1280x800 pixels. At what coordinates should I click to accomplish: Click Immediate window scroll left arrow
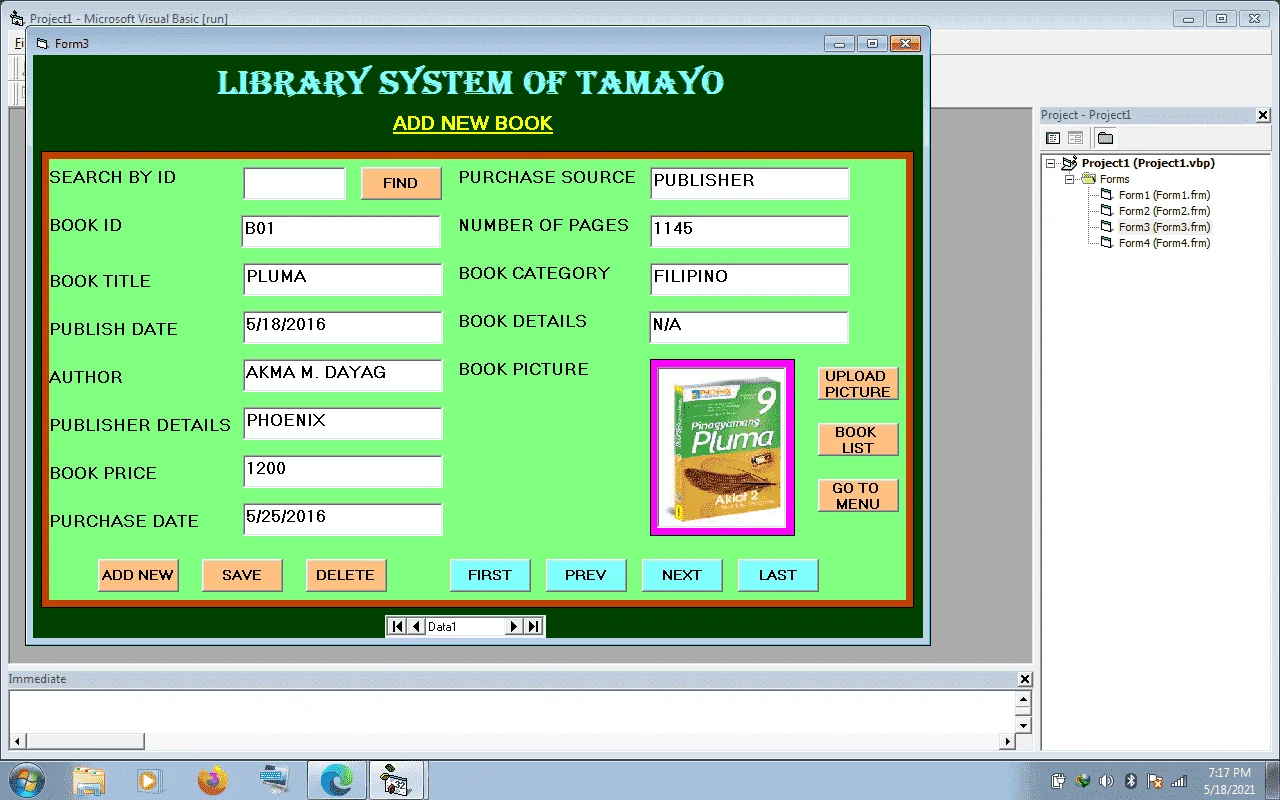(x=17, y=741)
